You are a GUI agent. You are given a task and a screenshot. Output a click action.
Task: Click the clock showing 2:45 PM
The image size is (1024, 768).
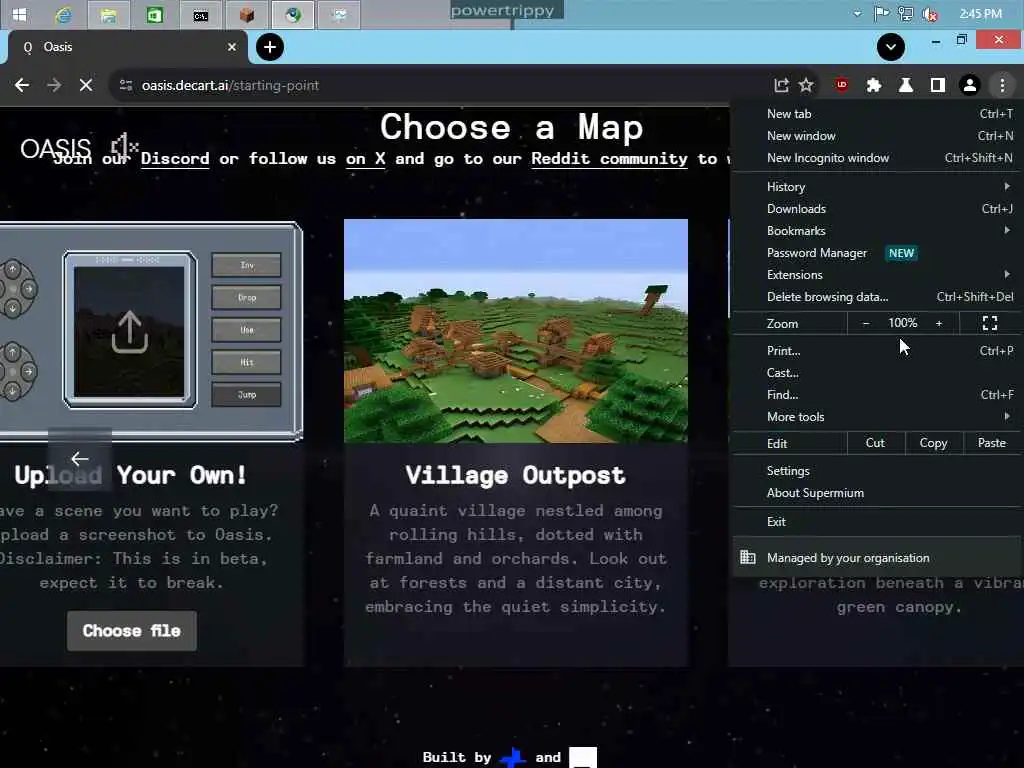pyautogui.click(x=980, y=14)
